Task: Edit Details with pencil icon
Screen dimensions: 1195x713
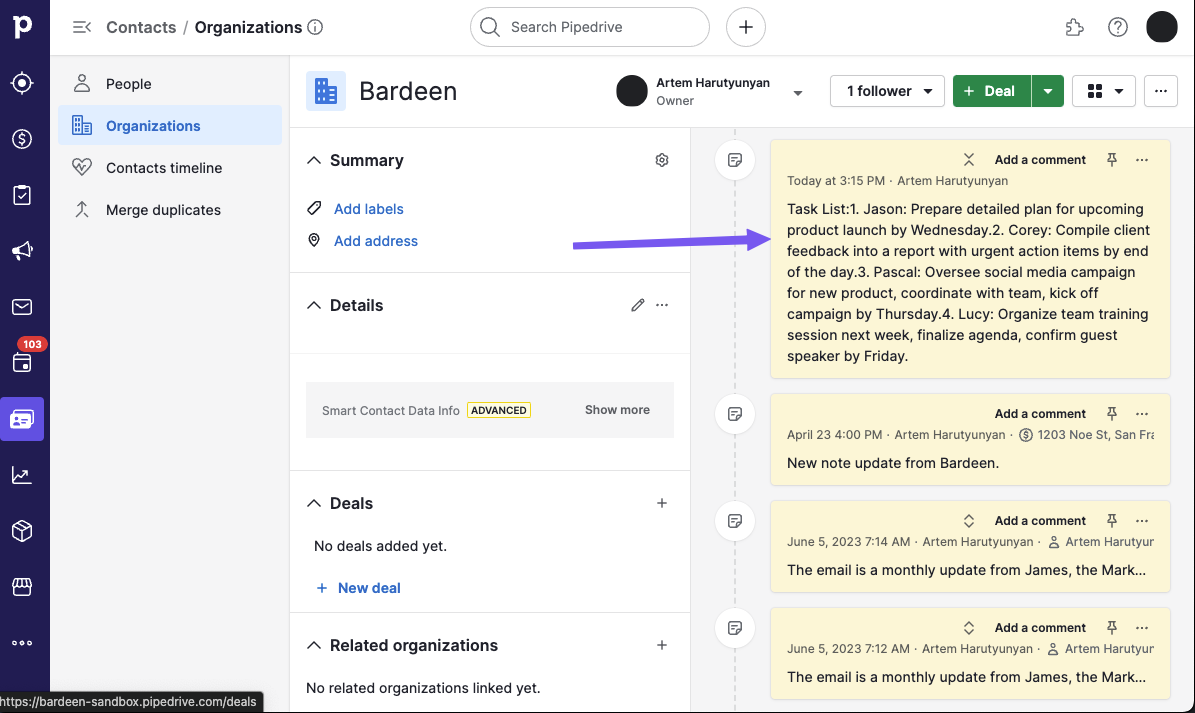Action: point(638,305)
